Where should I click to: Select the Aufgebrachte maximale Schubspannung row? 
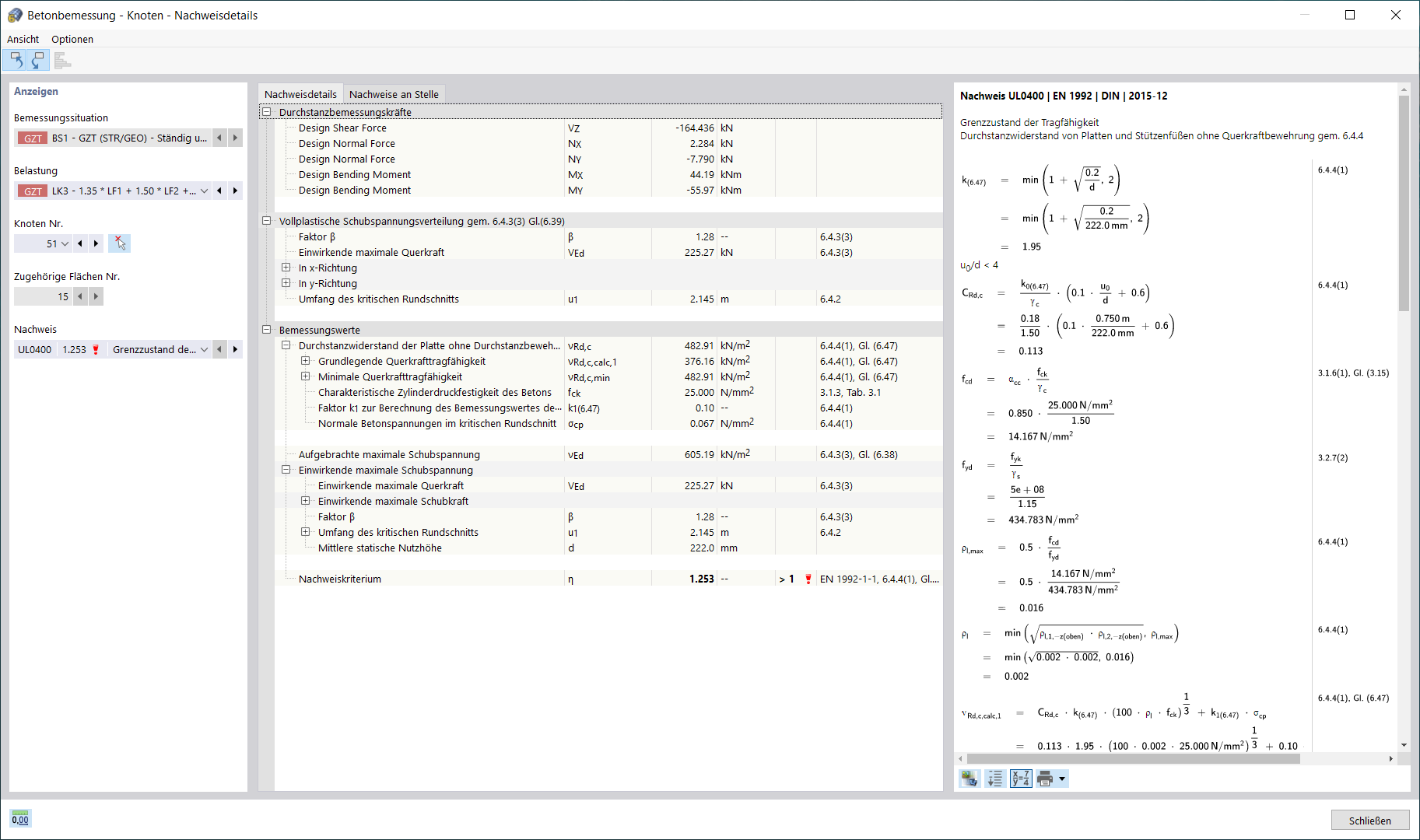(x=608, y=454)
